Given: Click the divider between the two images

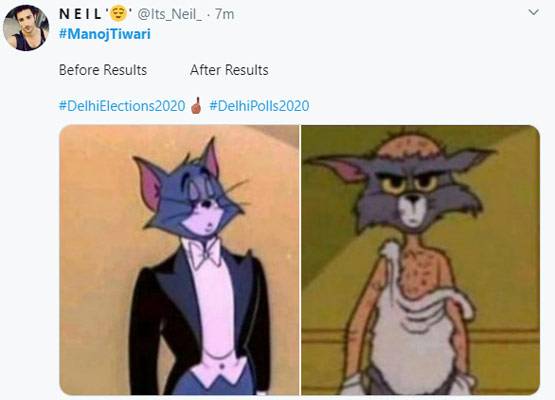Looking at the screenshot, I should [300, 260].
